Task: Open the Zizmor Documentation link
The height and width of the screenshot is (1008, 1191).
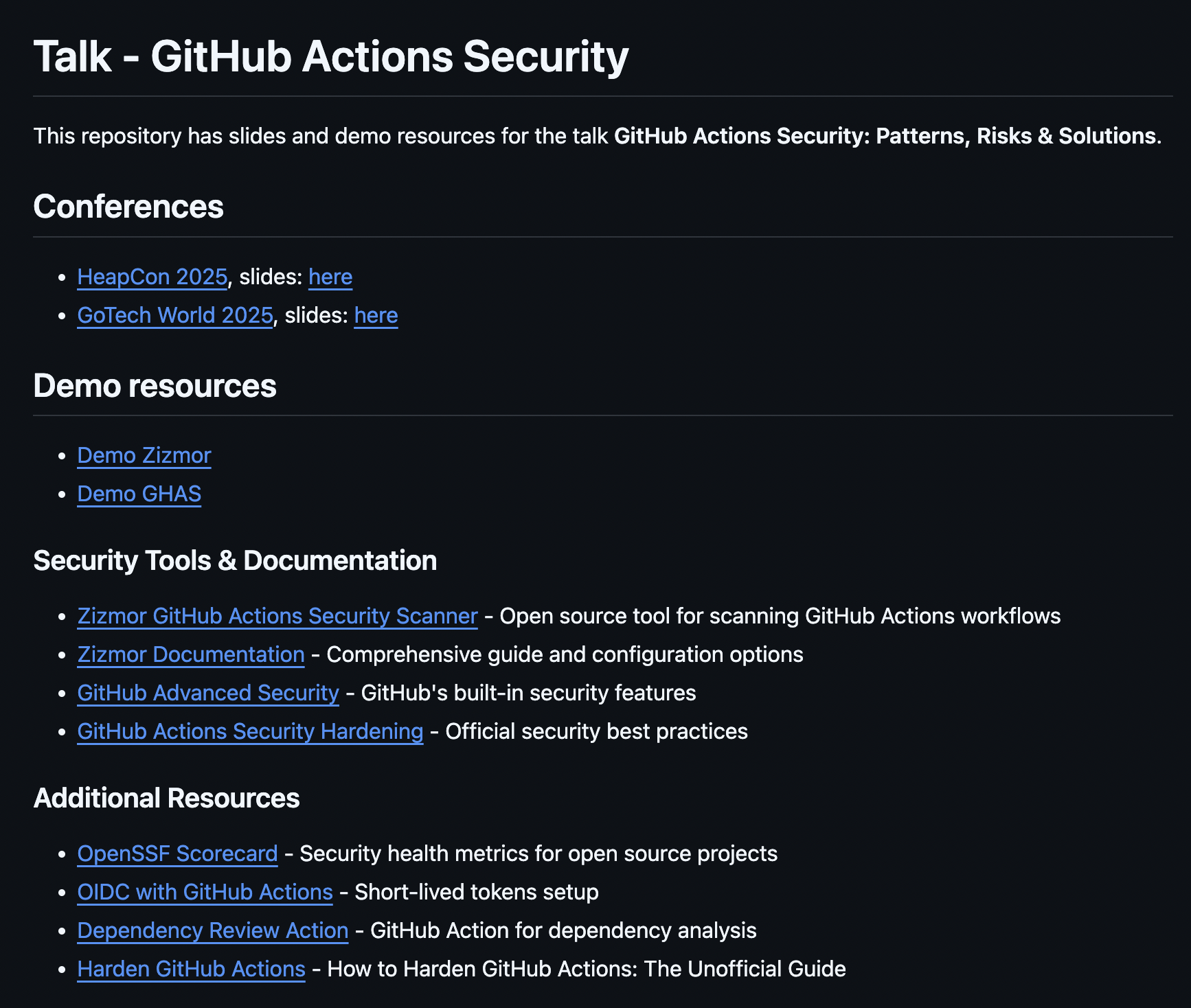Action: [x=191, y=654]
